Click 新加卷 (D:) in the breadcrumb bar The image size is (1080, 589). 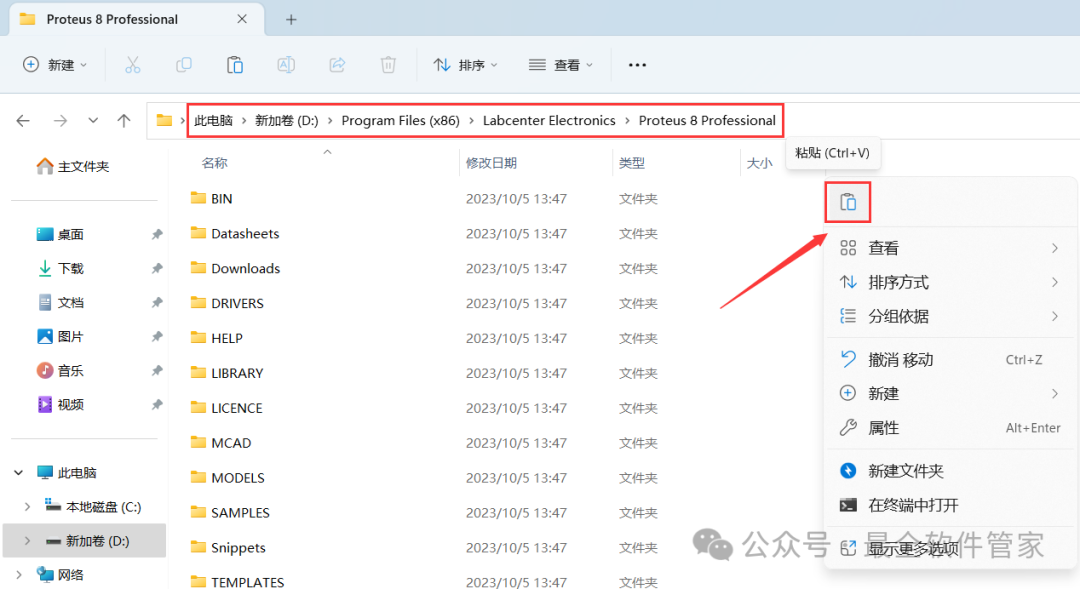283,120
